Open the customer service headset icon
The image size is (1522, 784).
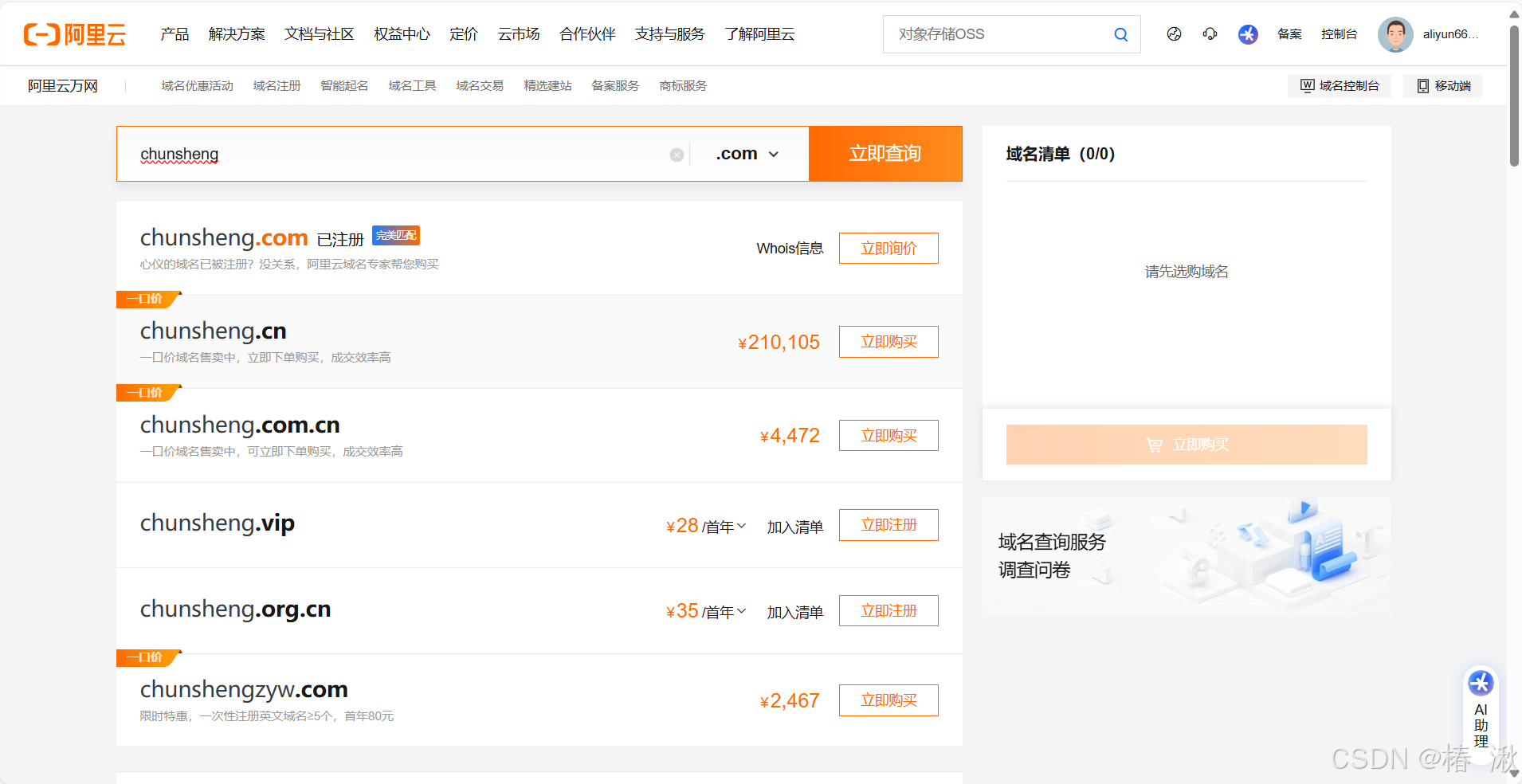1210,34
